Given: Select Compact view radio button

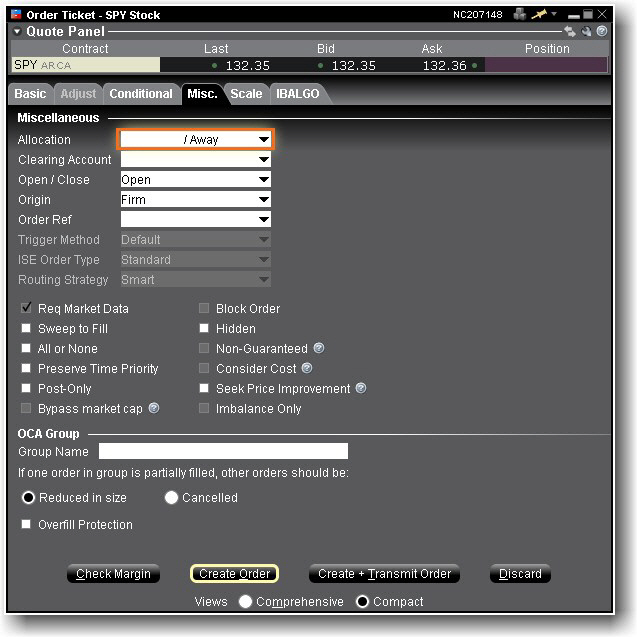Looking at the screenshot, I should 362,601.
